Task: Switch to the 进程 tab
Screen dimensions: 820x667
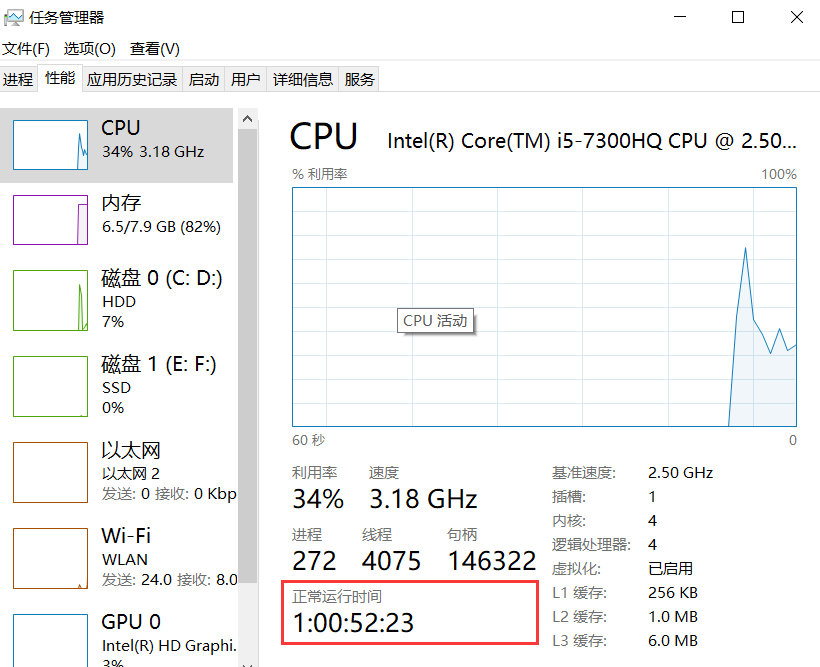Action: (18, 80)
